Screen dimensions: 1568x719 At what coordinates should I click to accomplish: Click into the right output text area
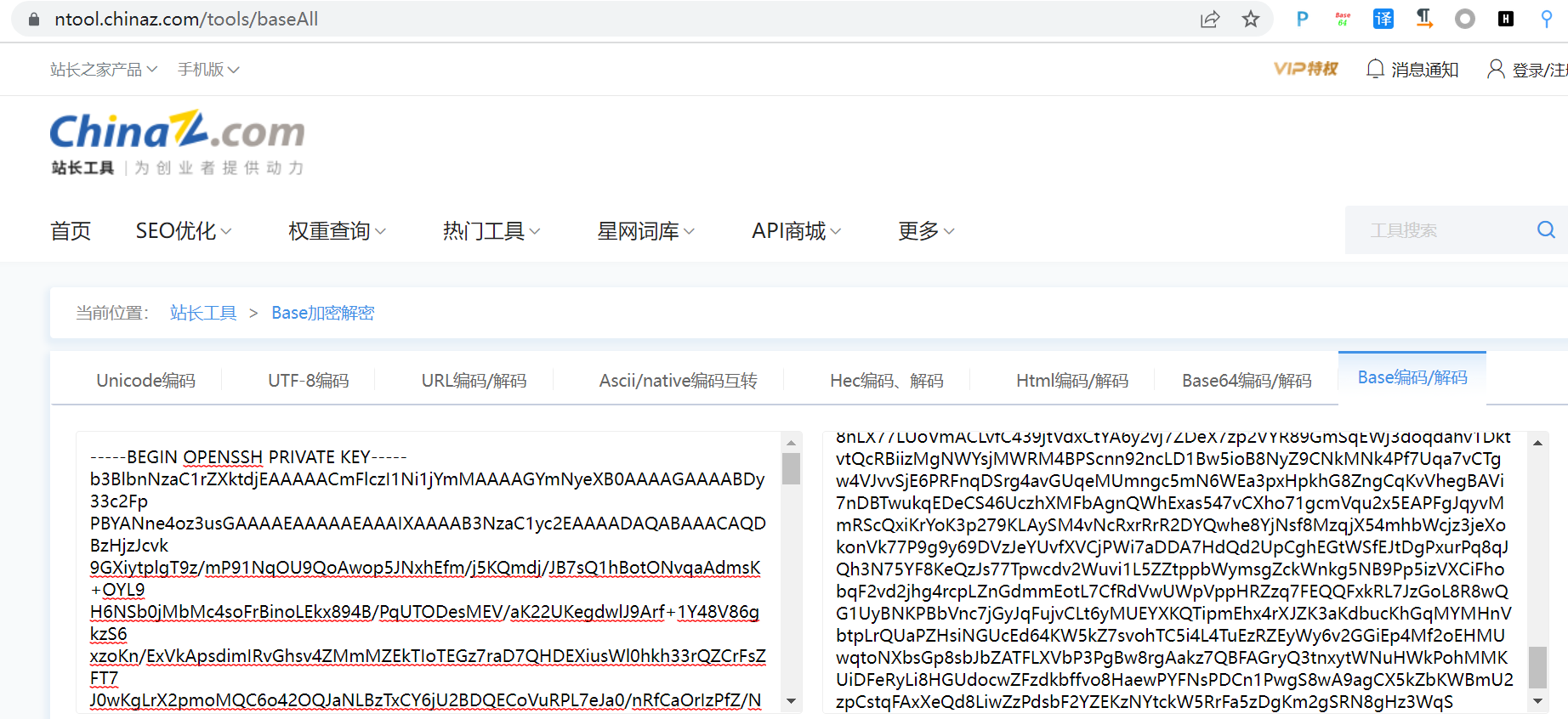(1174, 572)
